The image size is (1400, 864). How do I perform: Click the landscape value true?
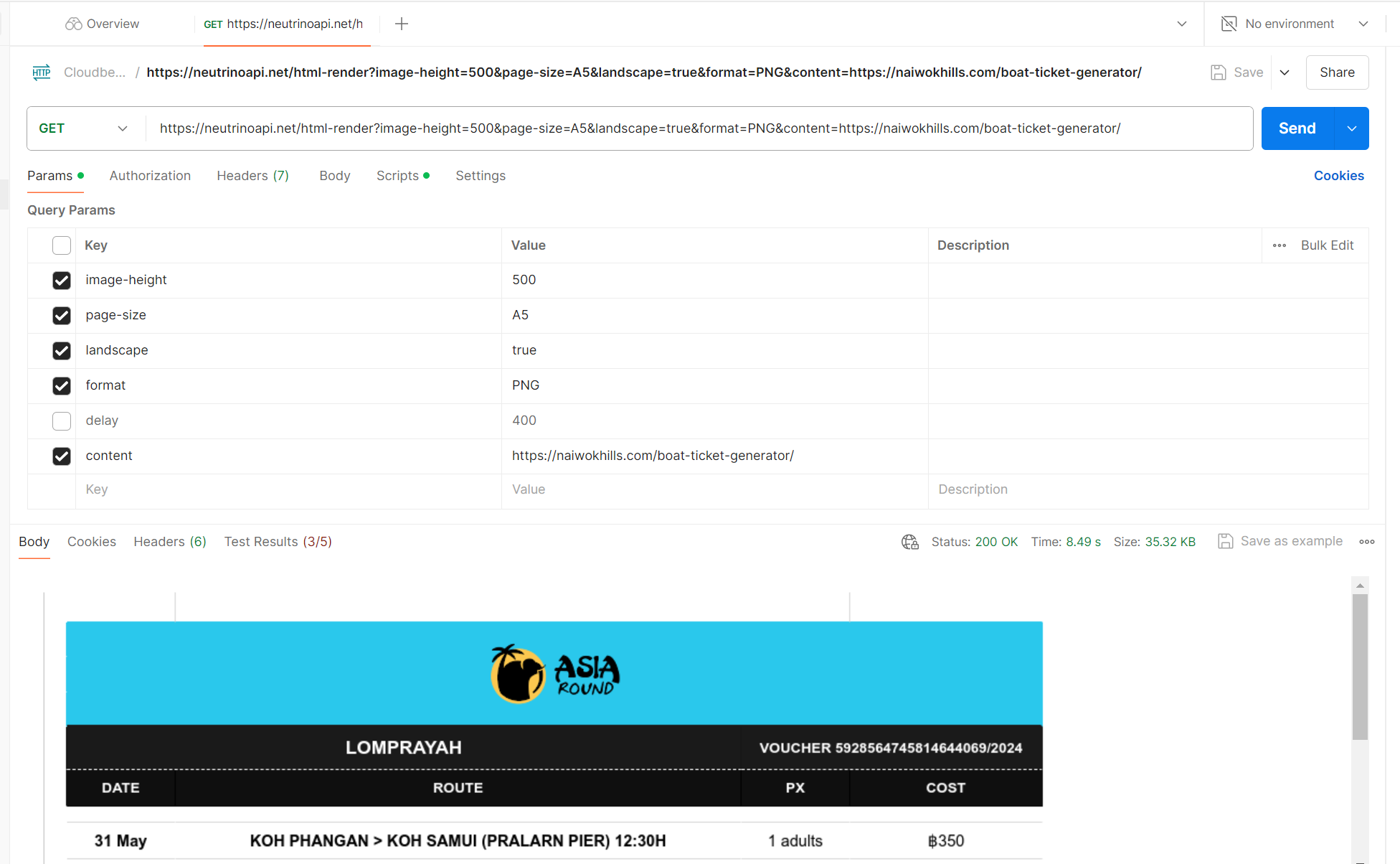click(714, 351)
